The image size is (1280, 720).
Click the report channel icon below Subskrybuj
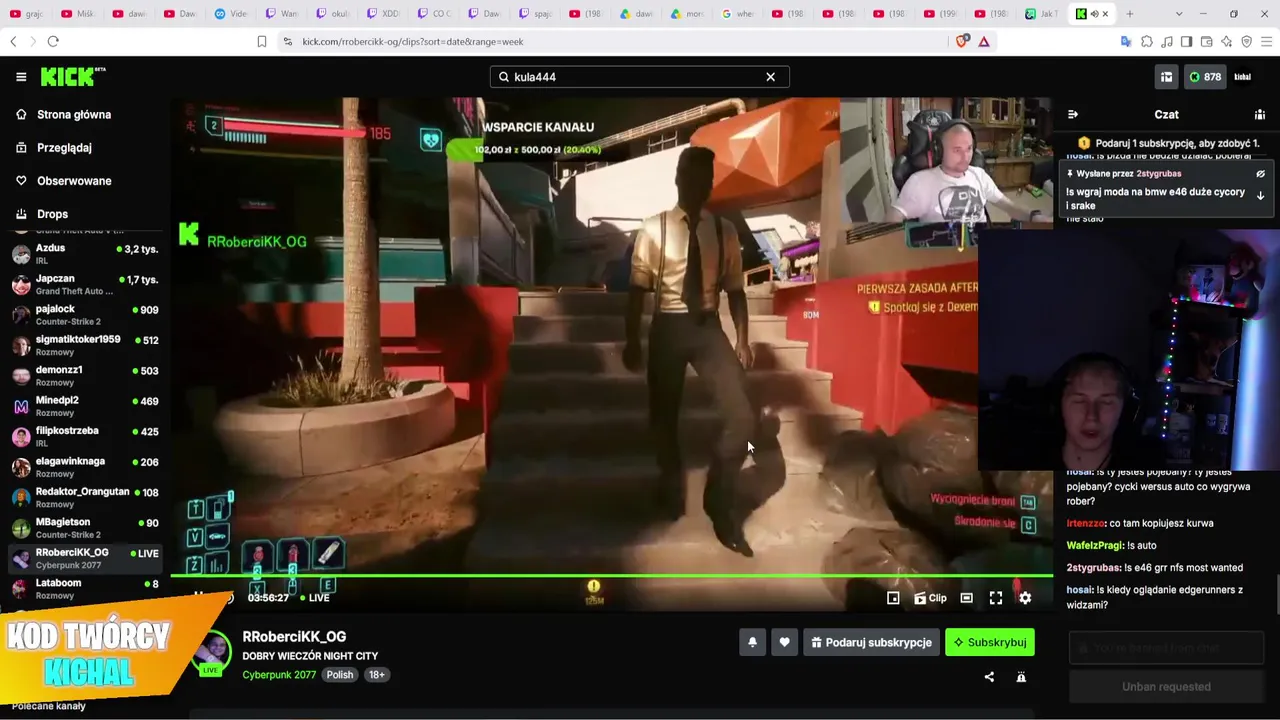tap(1021, 677)
